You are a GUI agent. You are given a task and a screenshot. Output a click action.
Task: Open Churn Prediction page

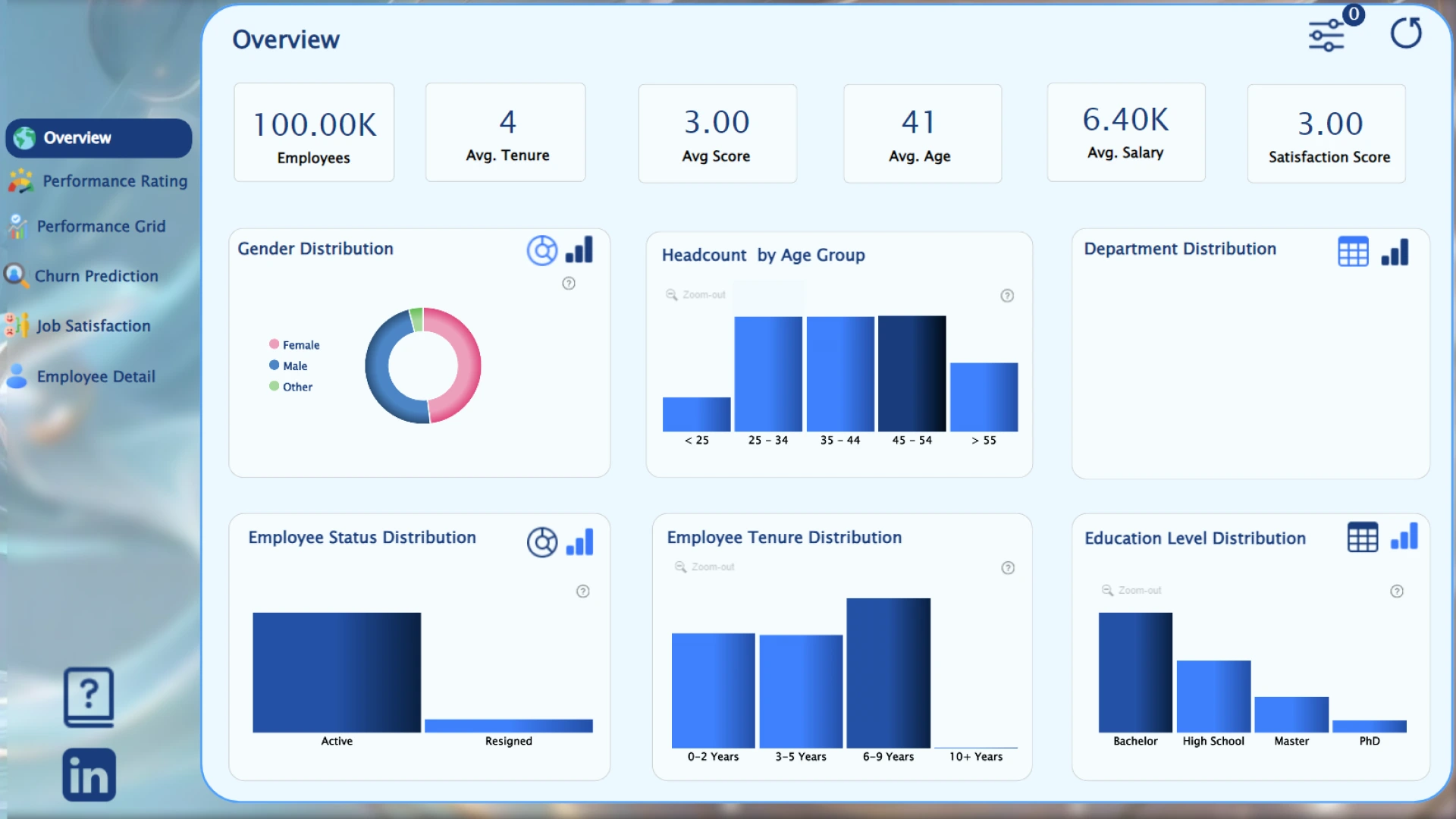96,276
